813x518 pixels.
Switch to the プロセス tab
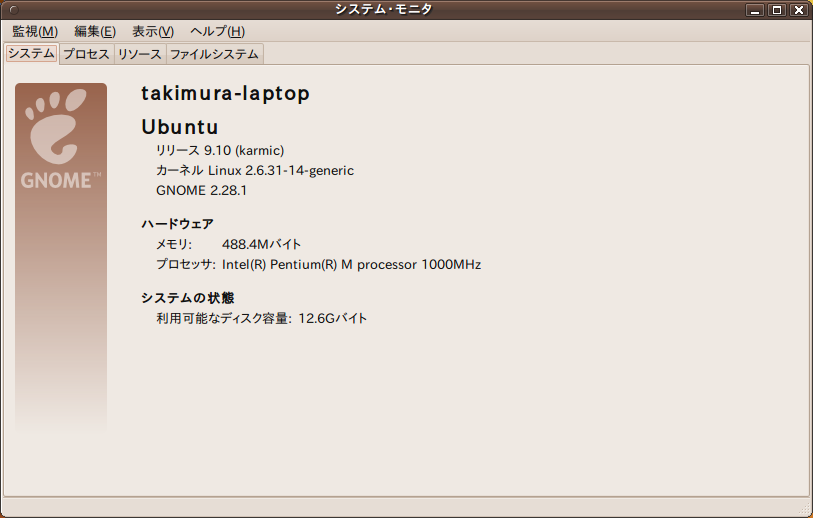[x=87, y=54]
